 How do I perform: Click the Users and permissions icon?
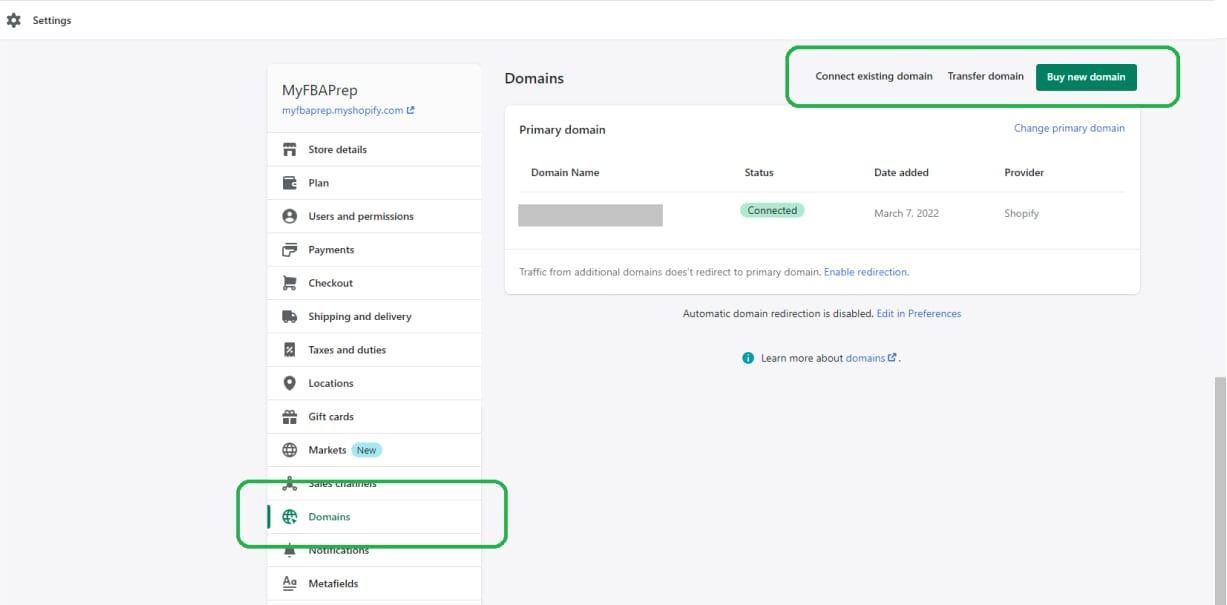(290, 216)
